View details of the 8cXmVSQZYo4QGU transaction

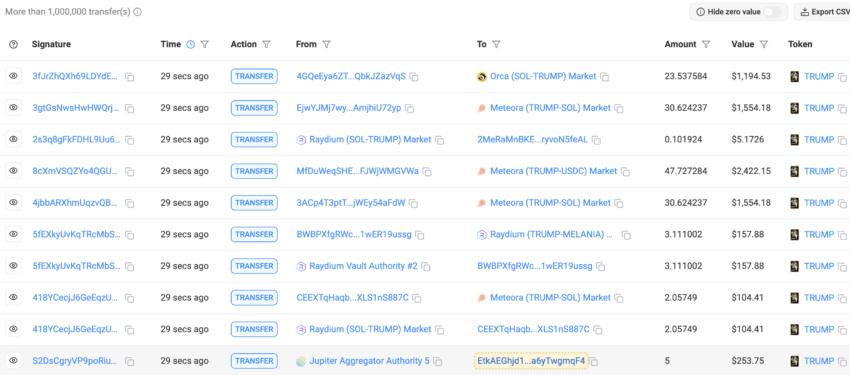click(x=14, y=171)
